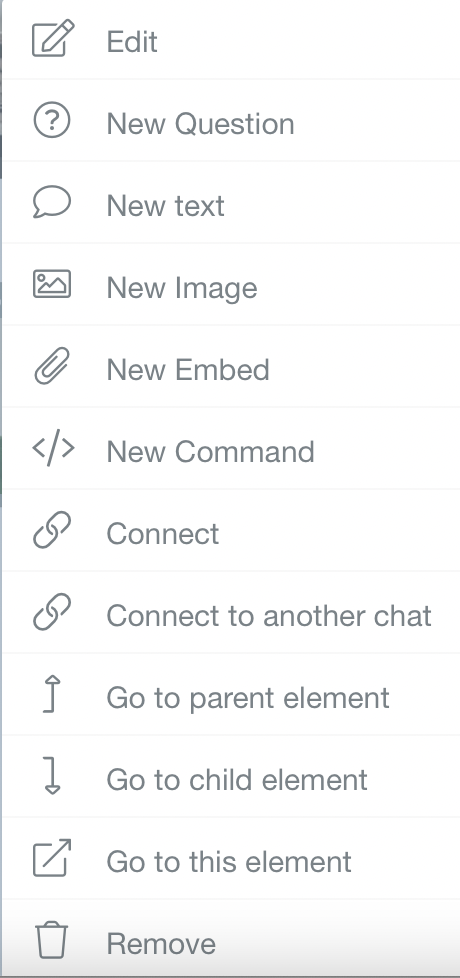The height and width of the screenshot is (978, 460).
Task: Click the picture icon for New Image
Action: pyautogui.click(x=52, y=284)
